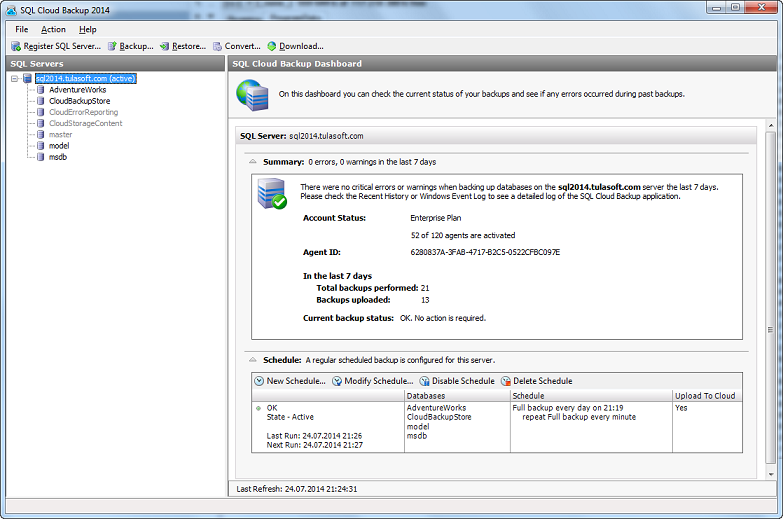Click the Delete Schedule icon
The height and width of the screenshot is (519, 783).
pyautogui.click(x=506, y=381)
